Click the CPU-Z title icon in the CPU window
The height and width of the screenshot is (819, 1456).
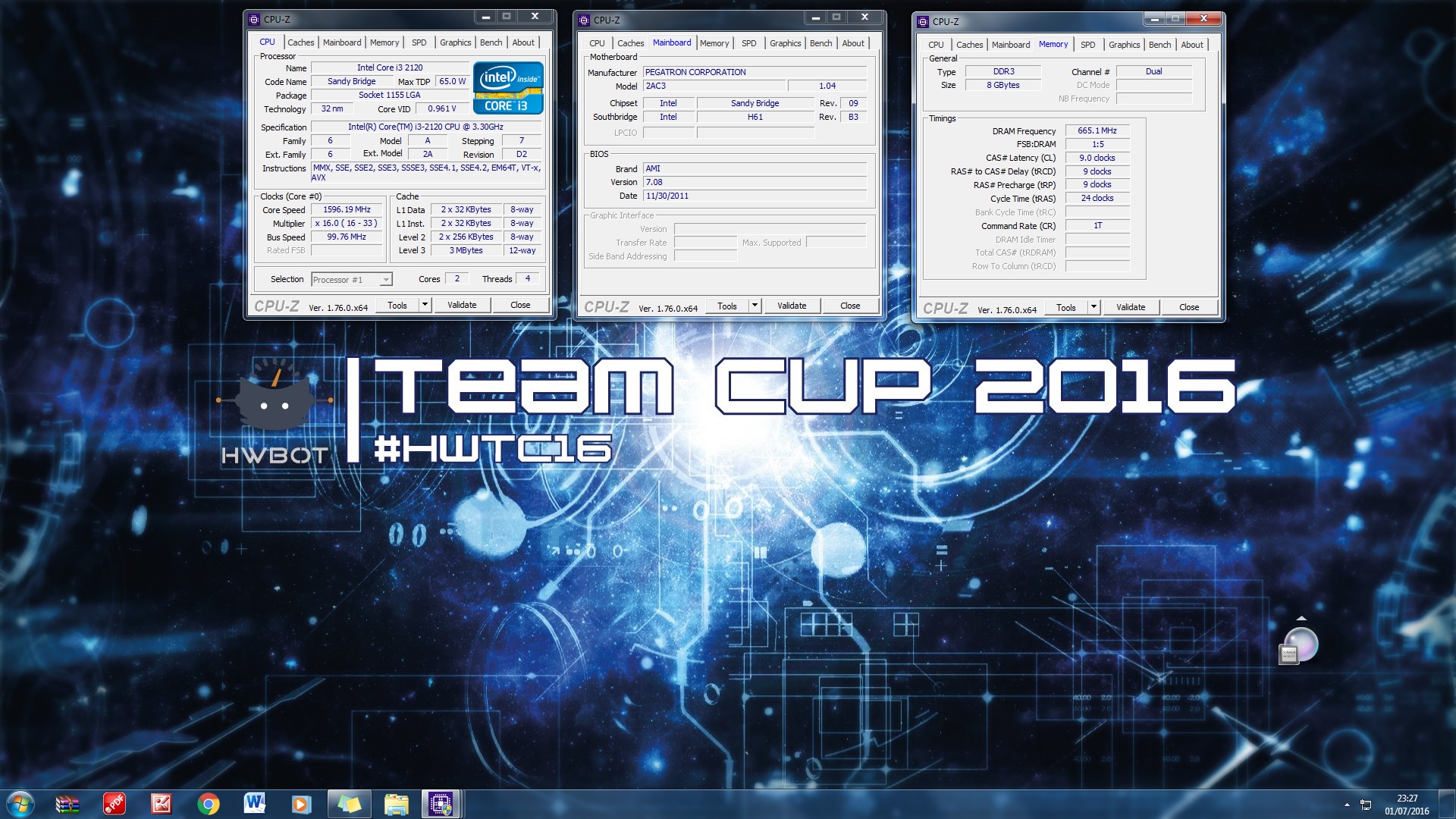coord(254,19)
